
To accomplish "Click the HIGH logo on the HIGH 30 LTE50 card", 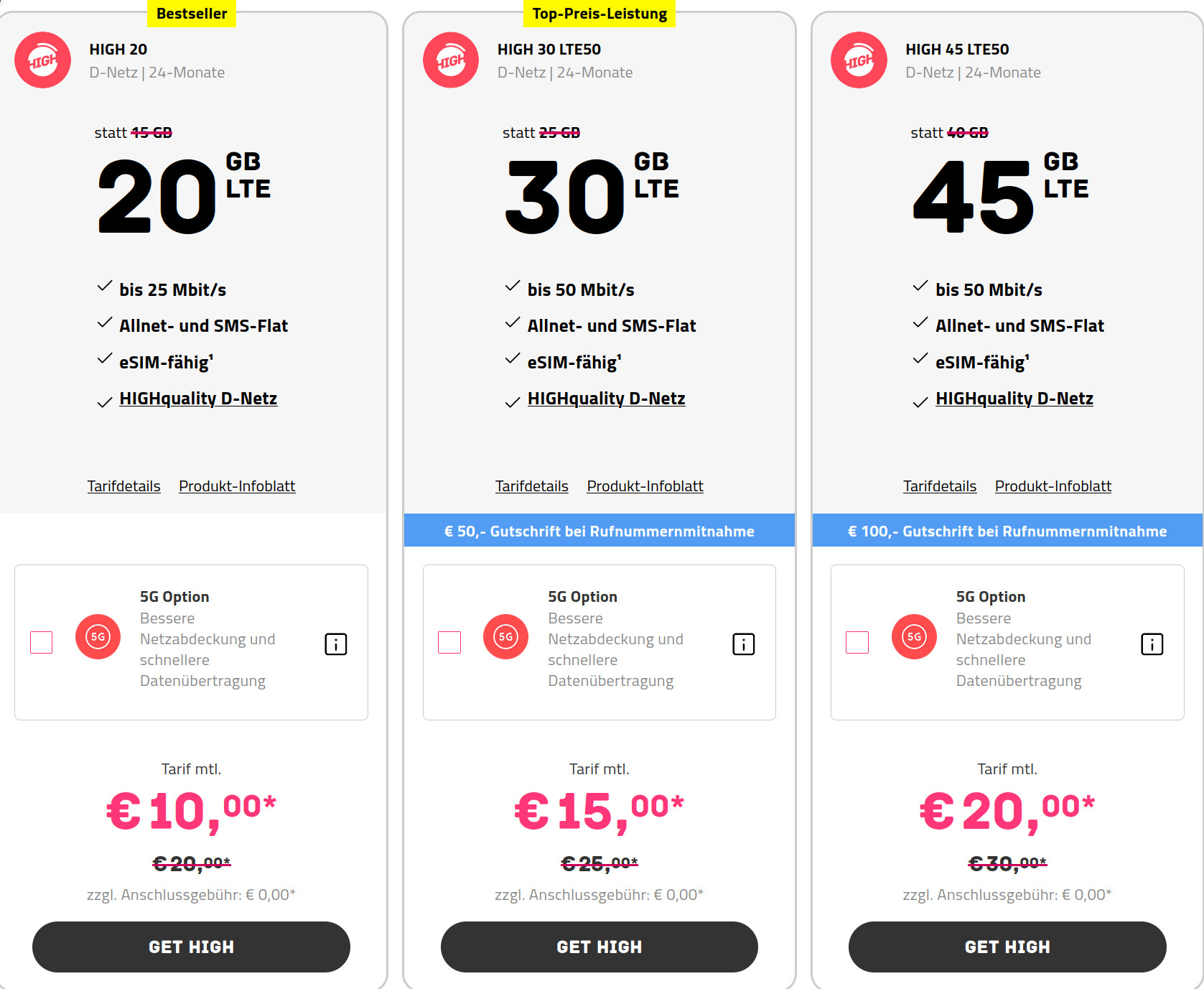I will point(450,60).
